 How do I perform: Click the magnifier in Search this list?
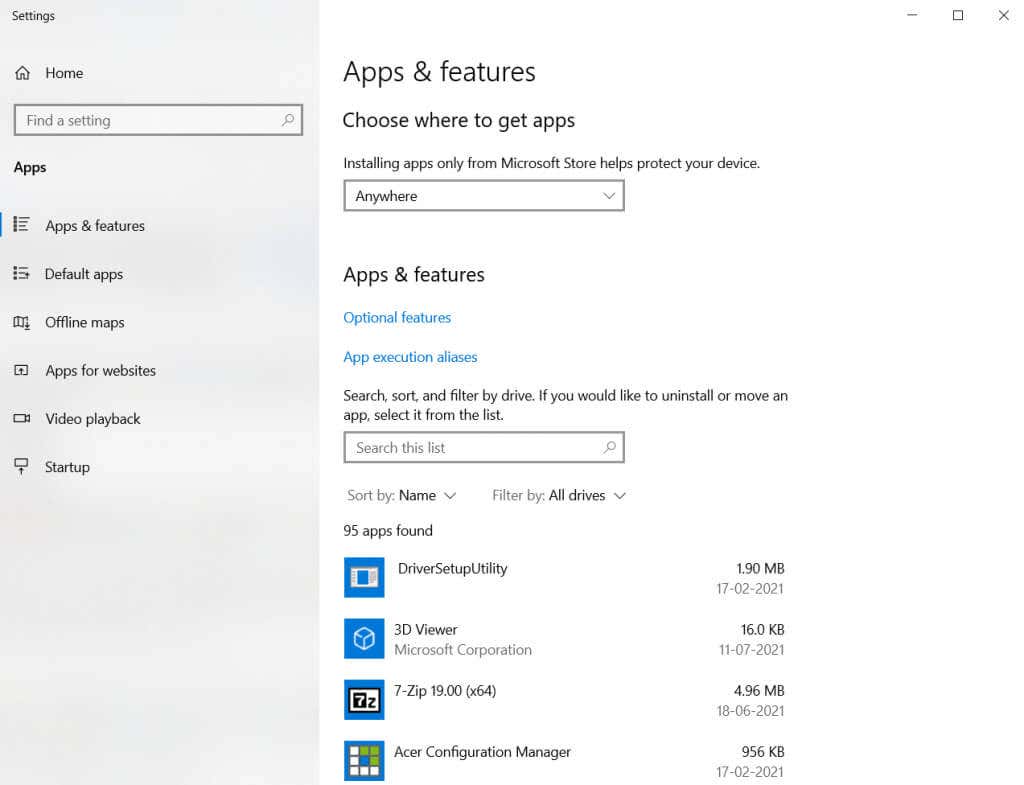pyautogui.click(x=609, y=447)
